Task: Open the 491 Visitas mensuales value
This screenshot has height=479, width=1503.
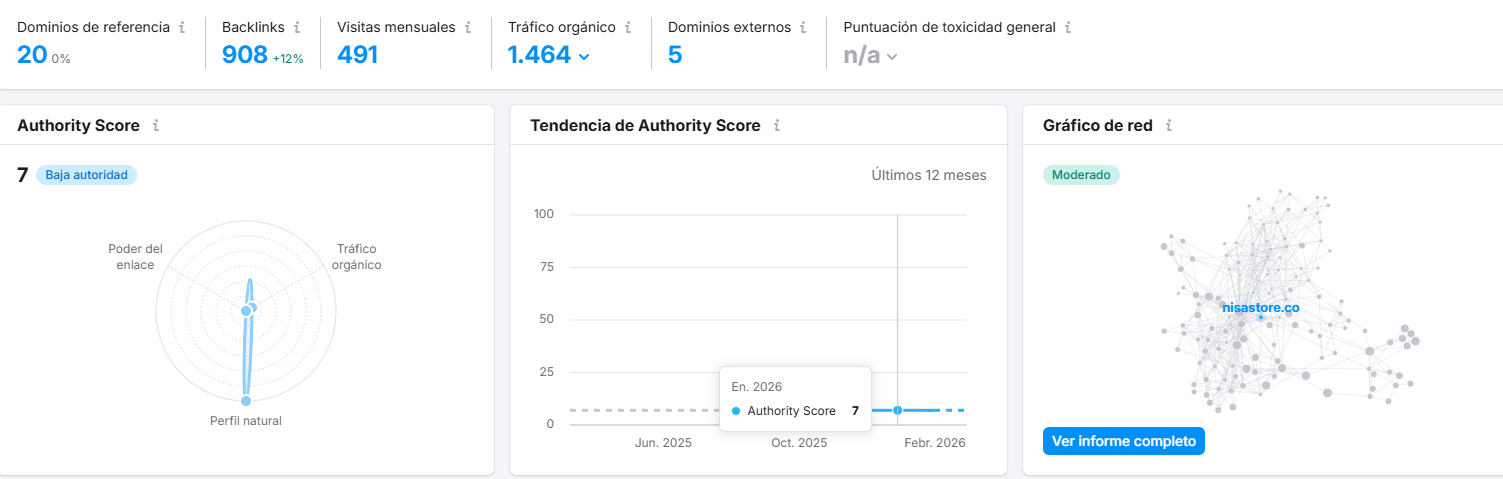Action: point(357,55)
